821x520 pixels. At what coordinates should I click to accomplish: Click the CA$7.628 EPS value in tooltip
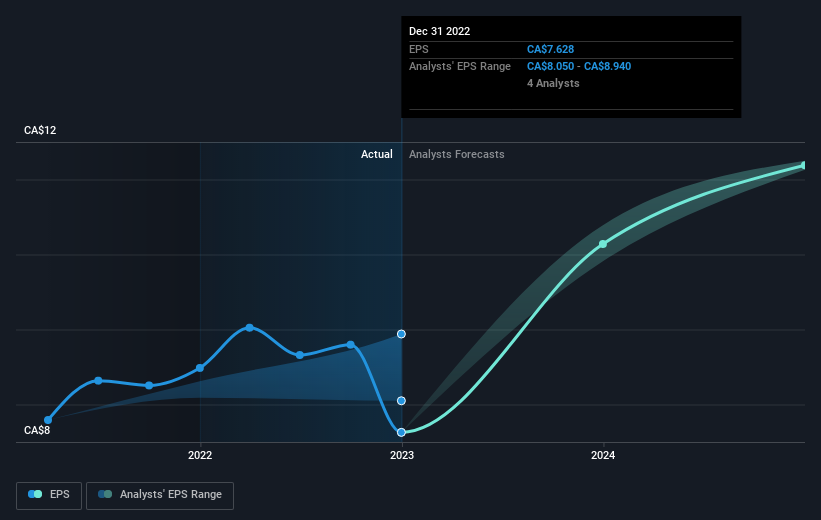pos(550,49)
